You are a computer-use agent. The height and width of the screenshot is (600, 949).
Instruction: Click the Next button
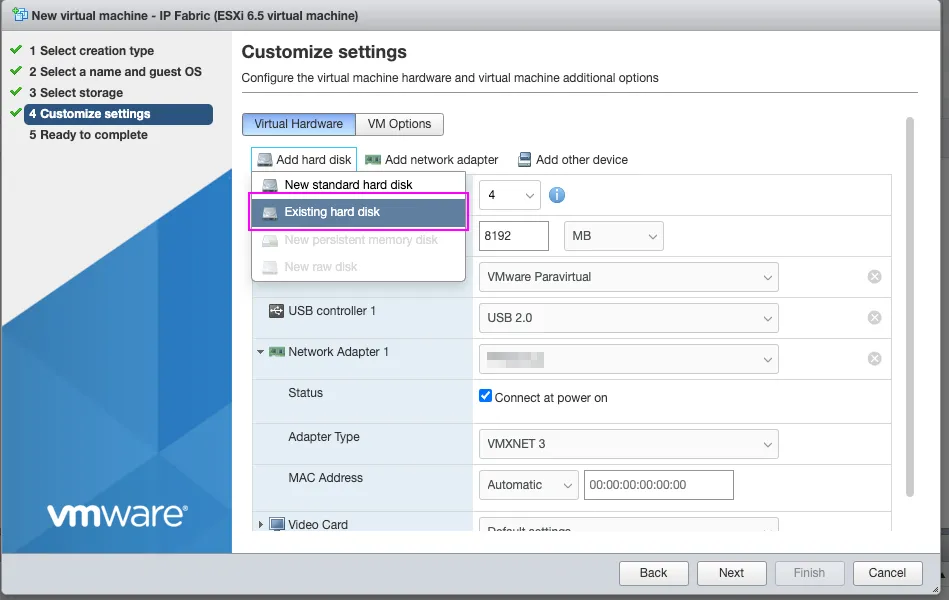(x=731, y=573)
